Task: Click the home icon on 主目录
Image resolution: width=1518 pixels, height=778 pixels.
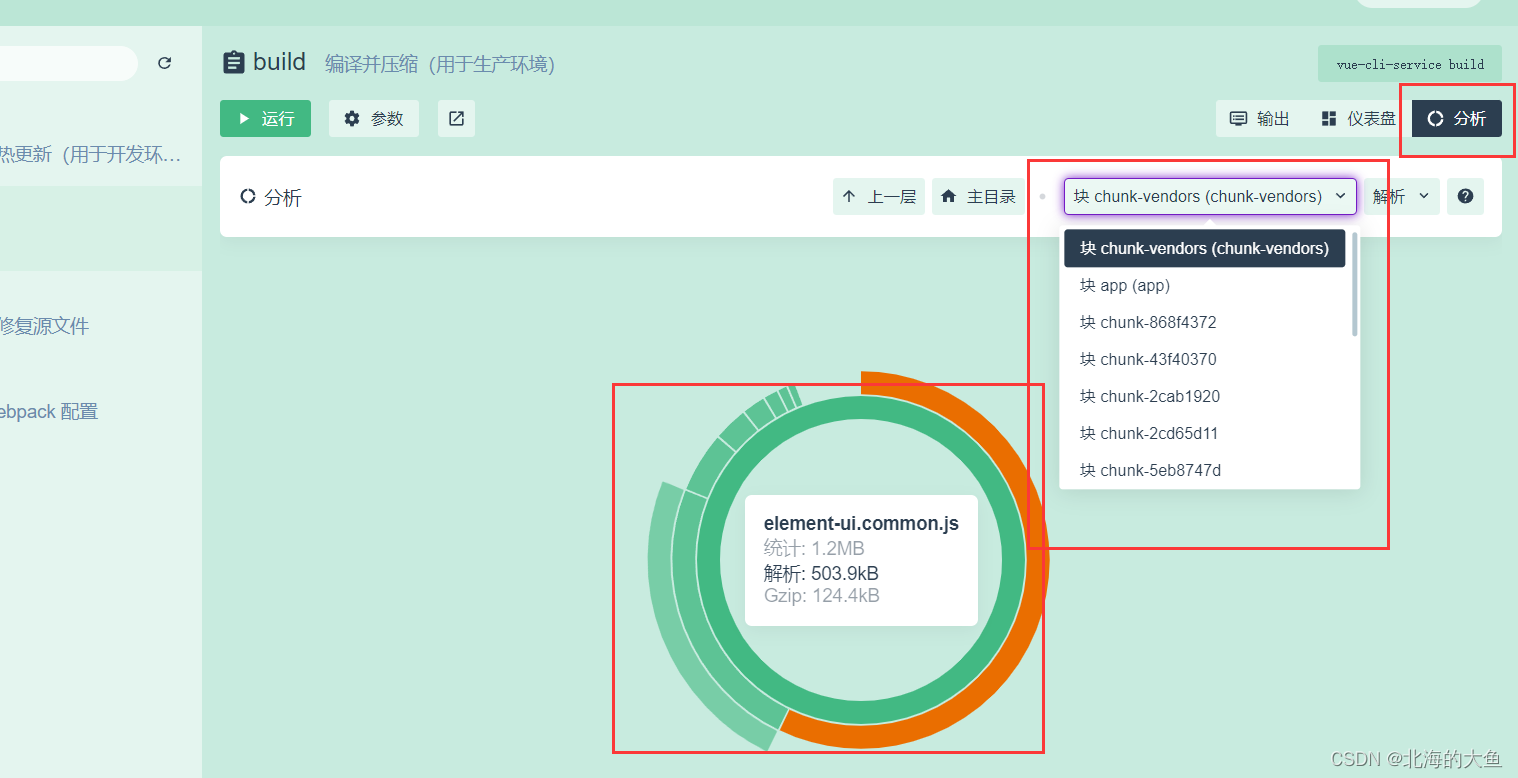Action: click(948, 196)
